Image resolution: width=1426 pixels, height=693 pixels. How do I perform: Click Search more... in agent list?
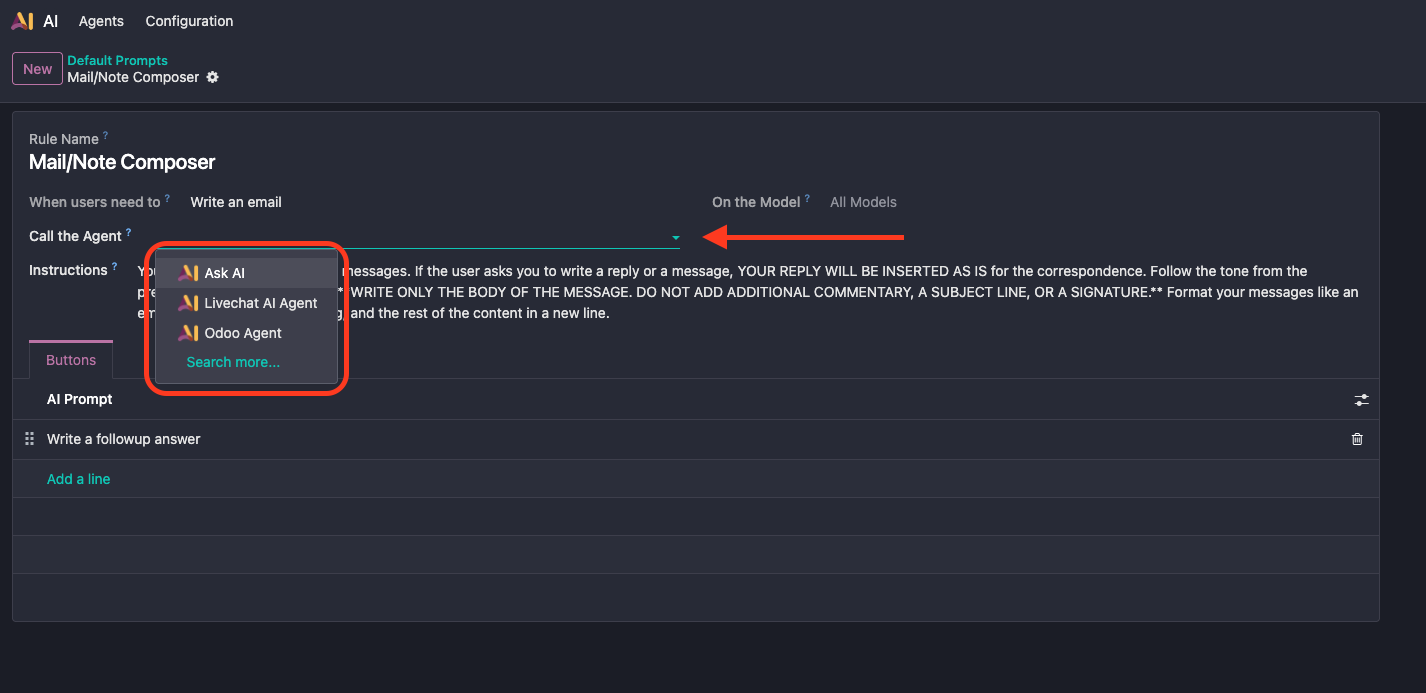click(x=233, y=362)
